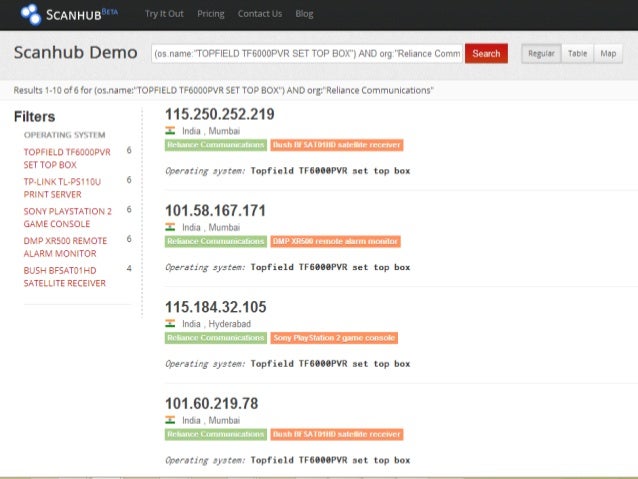Screen dimensions: 638x479
Task: Click operating system line under 115.250.252.219
Action: pyautogui.click(x=288, y=171)
